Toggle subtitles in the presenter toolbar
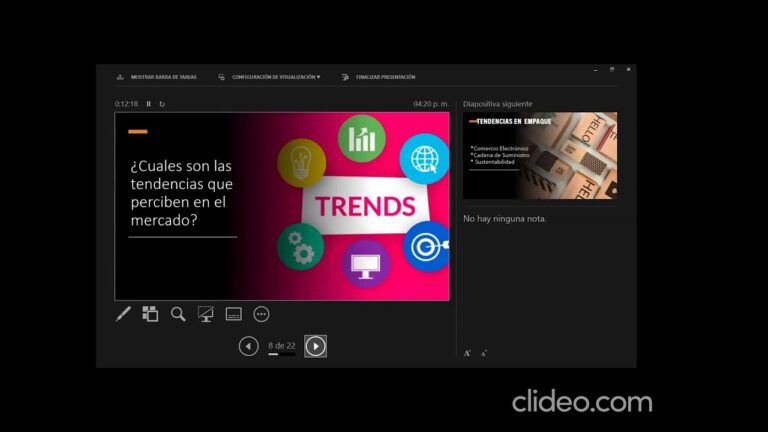 [234, 314]
